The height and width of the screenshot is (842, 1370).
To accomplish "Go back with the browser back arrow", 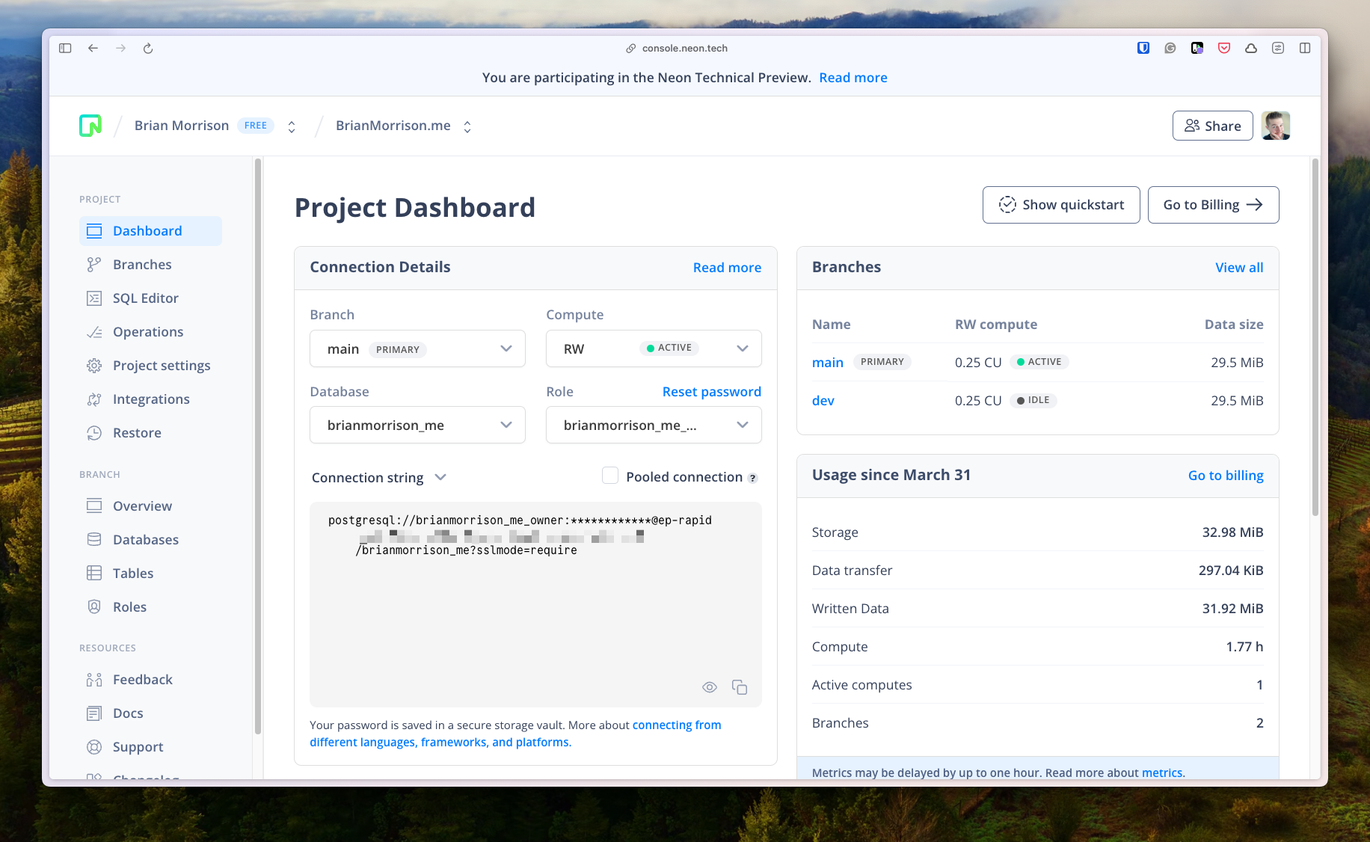I will pyautogui.click(x=93, y=48).
